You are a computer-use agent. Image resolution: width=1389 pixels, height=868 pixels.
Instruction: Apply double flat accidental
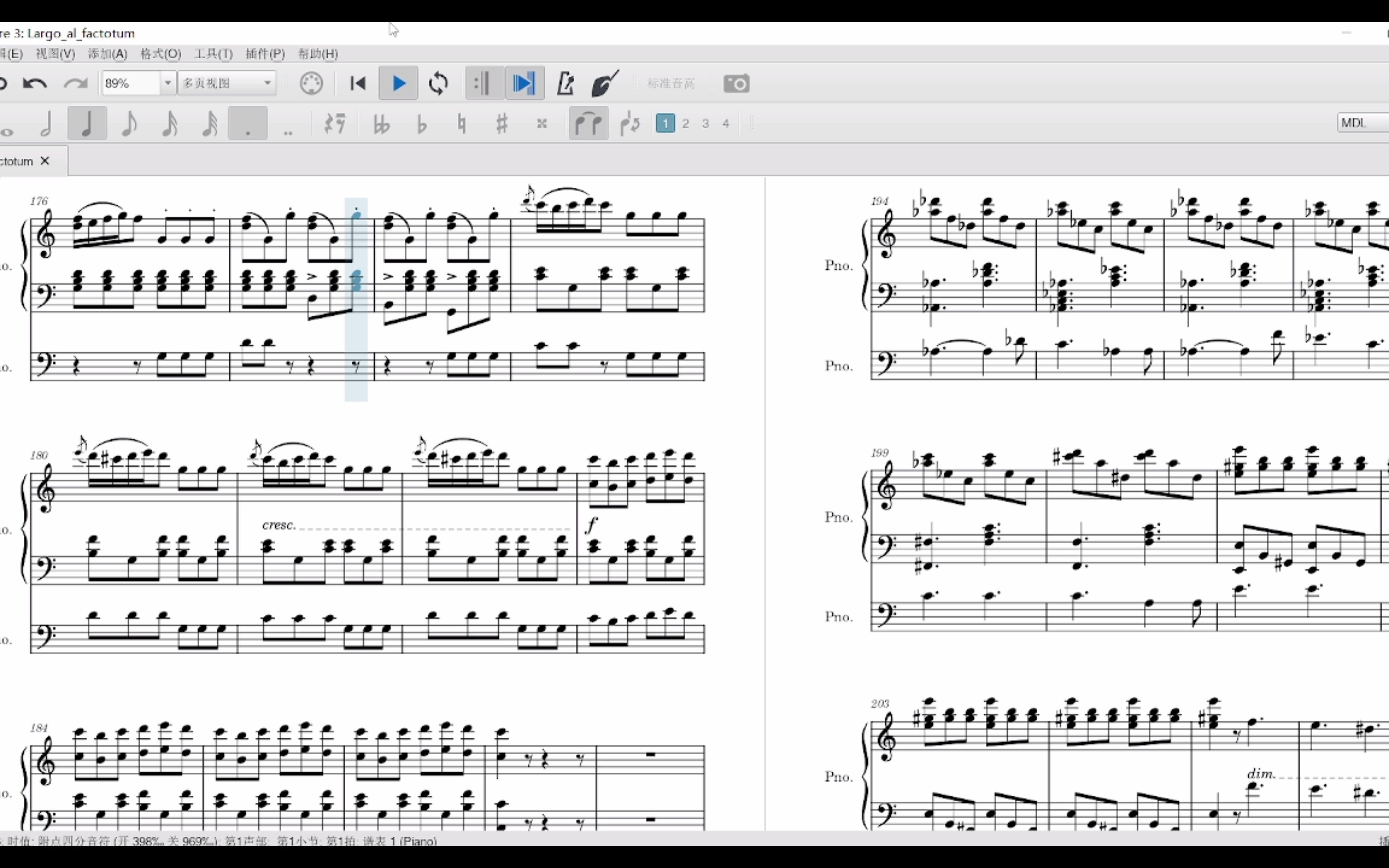pyautogui.click(x=382, y=123)
